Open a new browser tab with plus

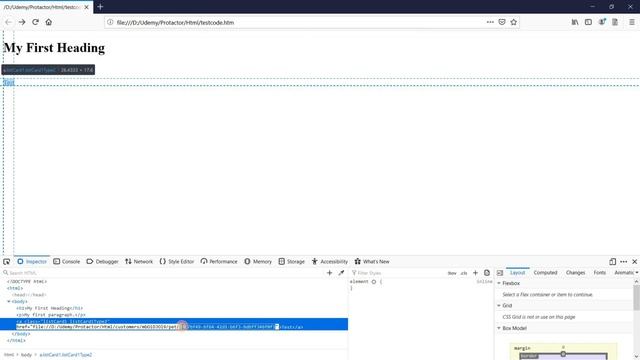(x=100, y=7)
